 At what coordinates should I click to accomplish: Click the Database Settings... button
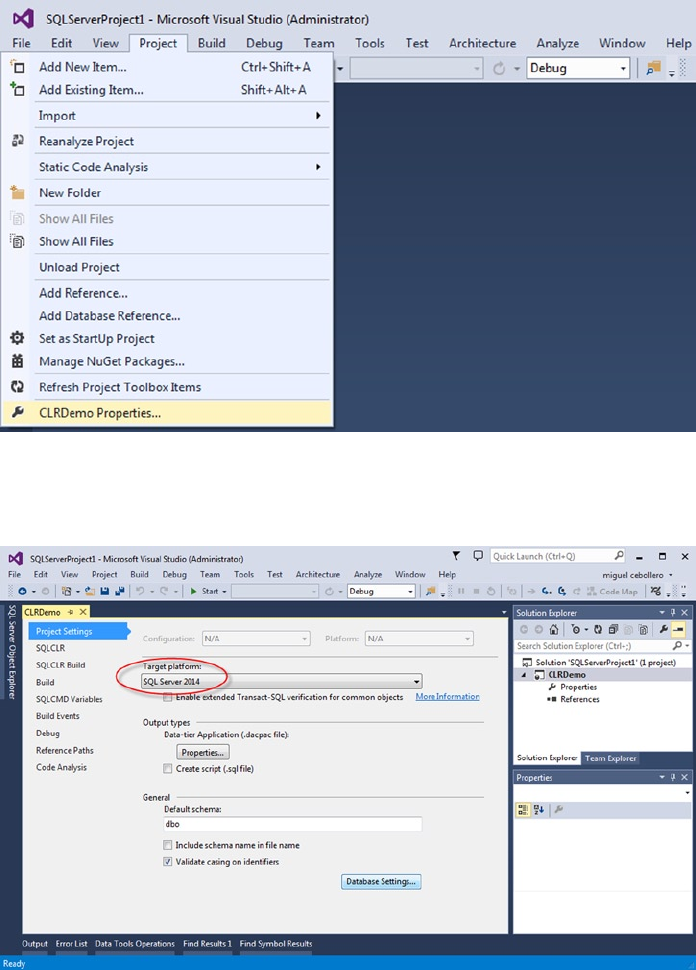pos(381,882)
